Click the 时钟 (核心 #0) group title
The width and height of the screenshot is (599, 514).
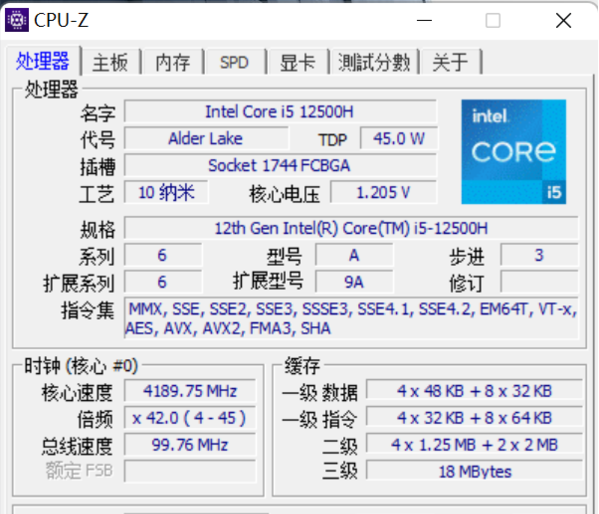pos(81,366)
